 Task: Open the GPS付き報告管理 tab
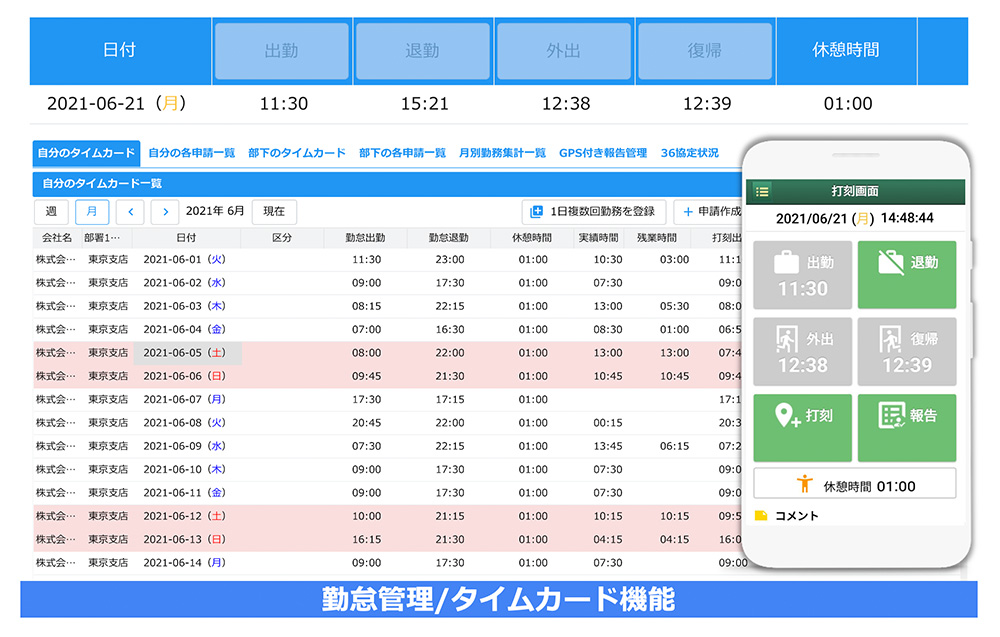pos(603,153)
